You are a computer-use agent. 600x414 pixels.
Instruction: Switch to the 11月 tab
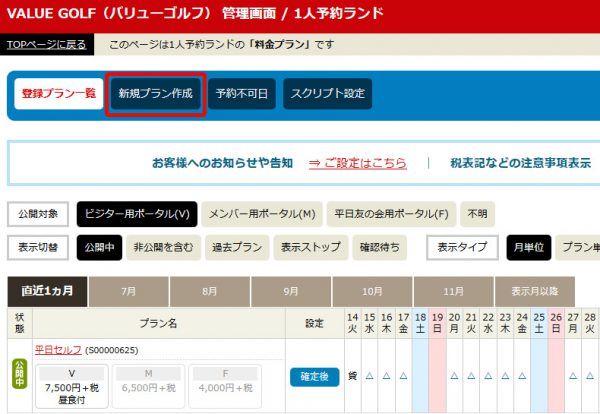[x=453, y=292]
